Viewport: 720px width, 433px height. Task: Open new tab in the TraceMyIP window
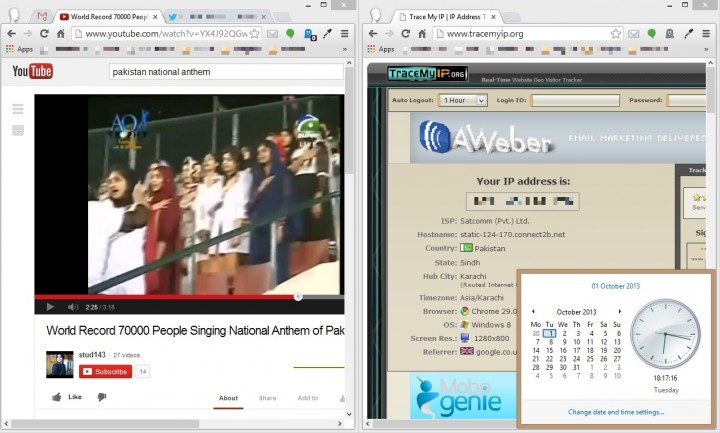512,17
